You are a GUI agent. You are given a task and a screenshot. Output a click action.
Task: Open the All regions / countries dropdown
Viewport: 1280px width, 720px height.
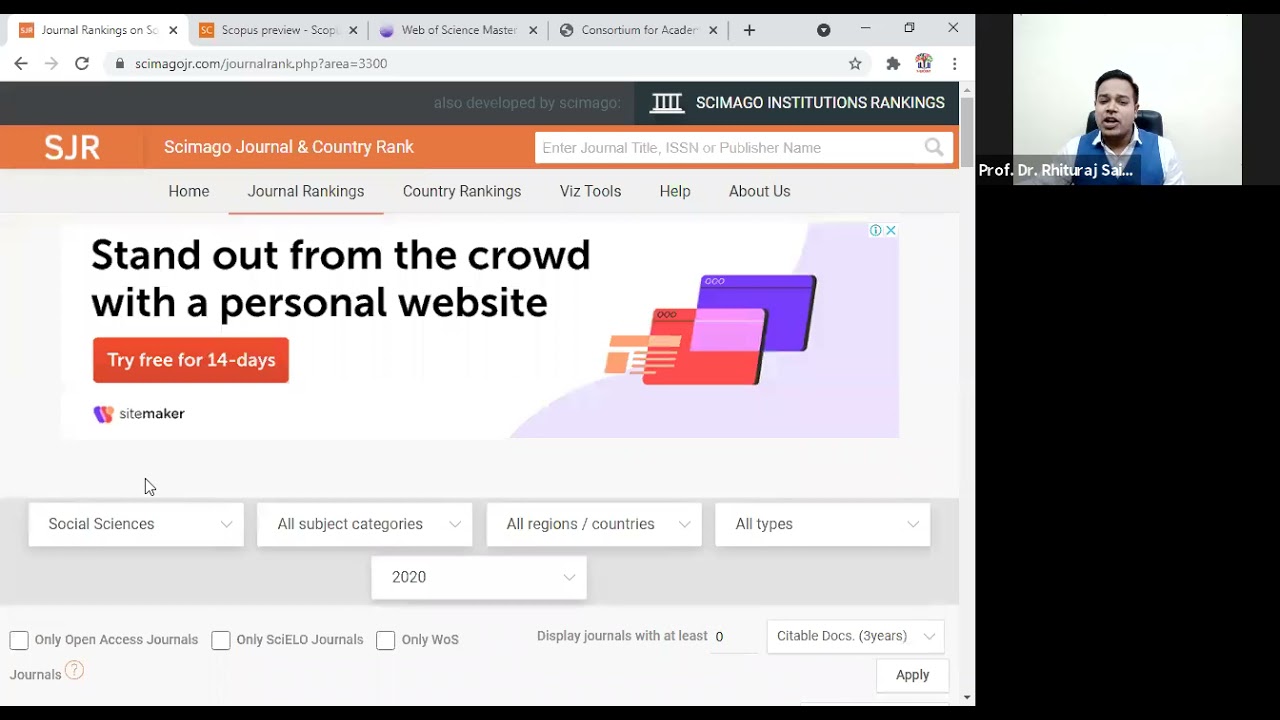tap(594, 524)
